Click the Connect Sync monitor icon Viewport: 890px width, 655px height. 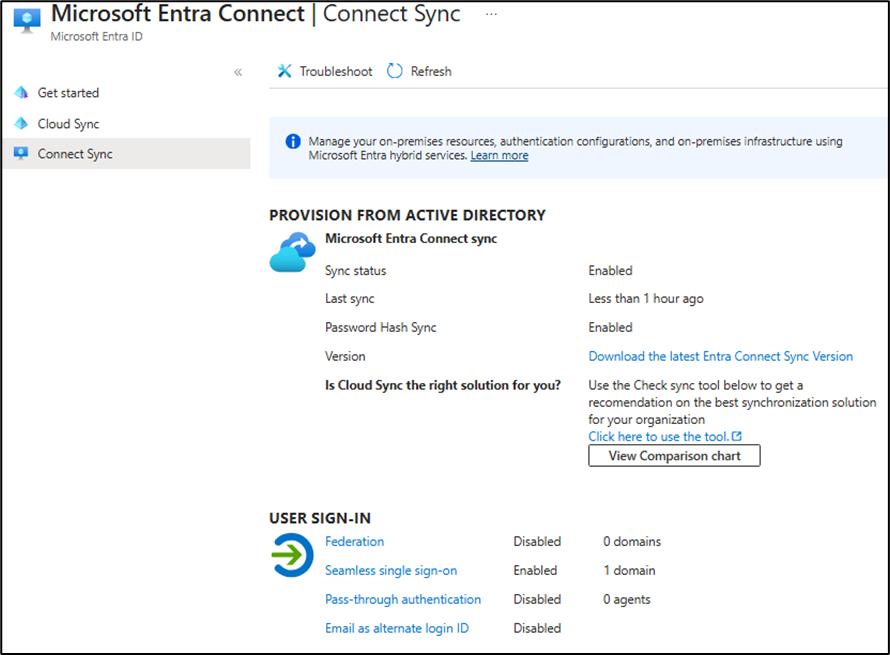click(21, 154)
